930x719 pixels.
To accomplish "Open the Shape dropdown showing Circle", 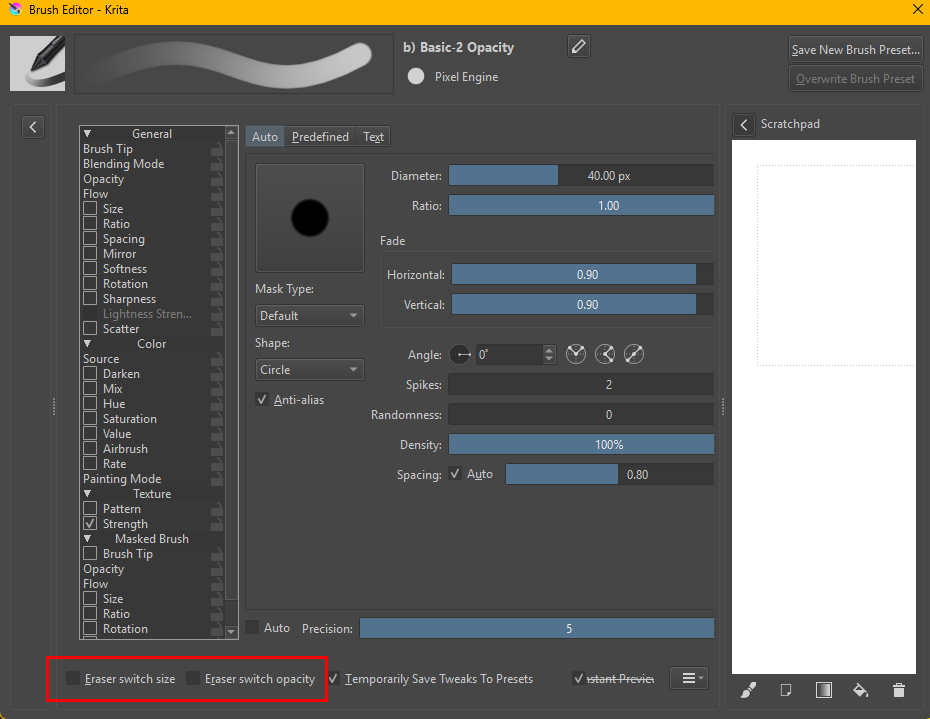I will [x=309, y=370].
